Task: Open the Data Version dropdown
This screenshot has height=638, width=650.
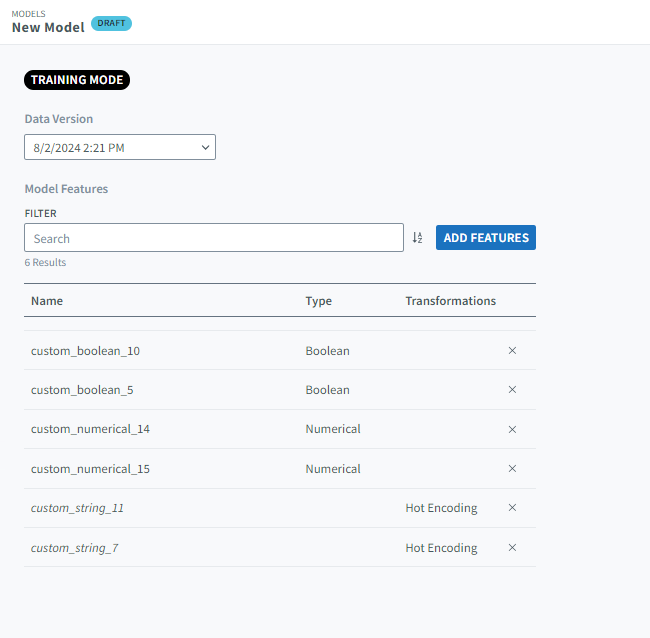Action: tap(120, 148)
